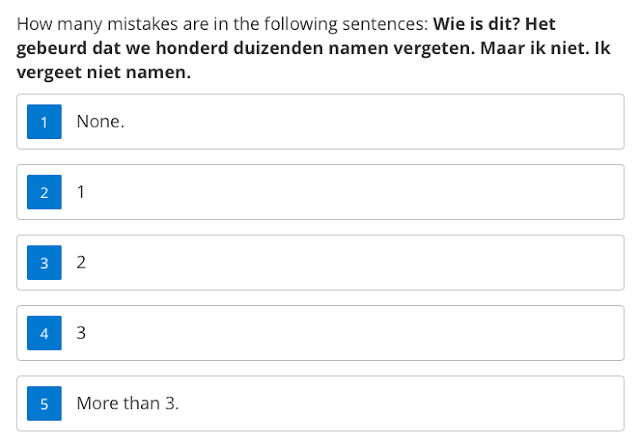The height and width of the screenshot is (445, 640).
Task: Click empty area of third option row
Action: click(x=367, y=263)
